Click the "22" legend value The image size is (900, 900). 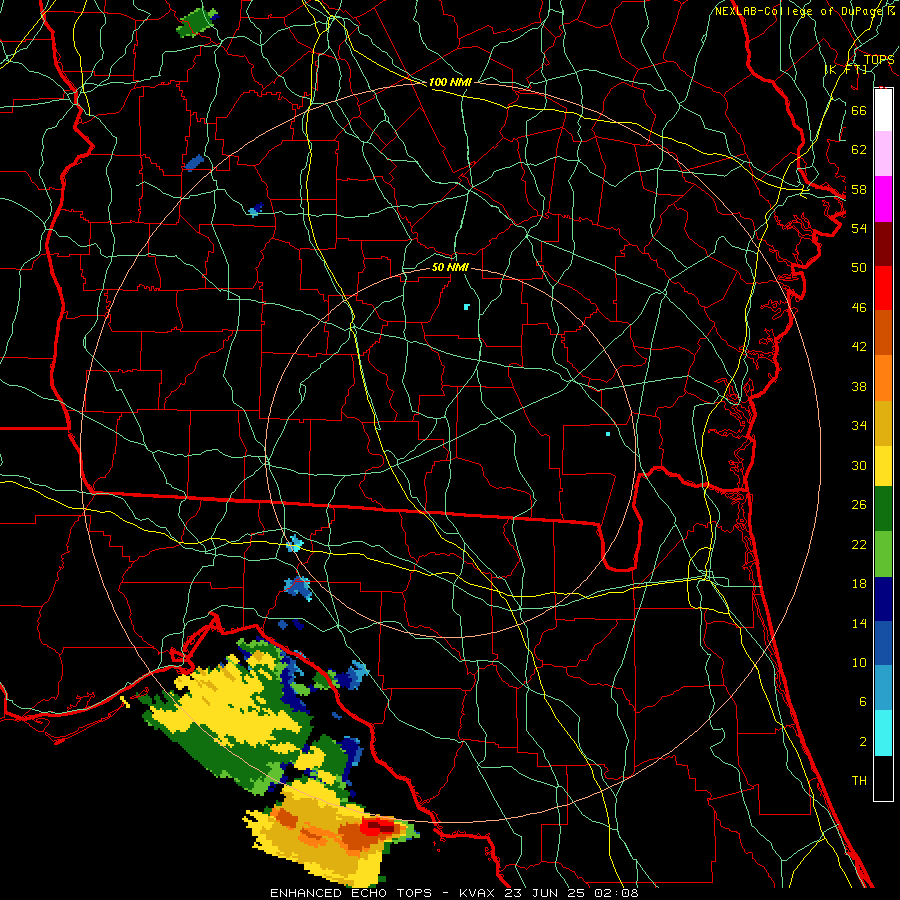click(x=859, y=544)
